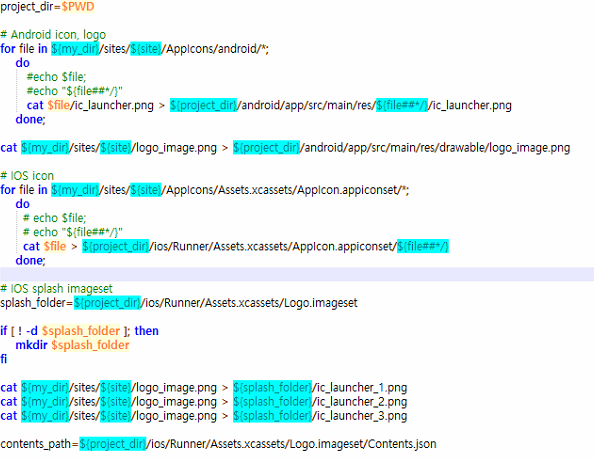Image resolution: width=594 pixels, height=460 pixels.
Task: Click 'ic_launcher_1.png' file name
Action: (361, 388)
